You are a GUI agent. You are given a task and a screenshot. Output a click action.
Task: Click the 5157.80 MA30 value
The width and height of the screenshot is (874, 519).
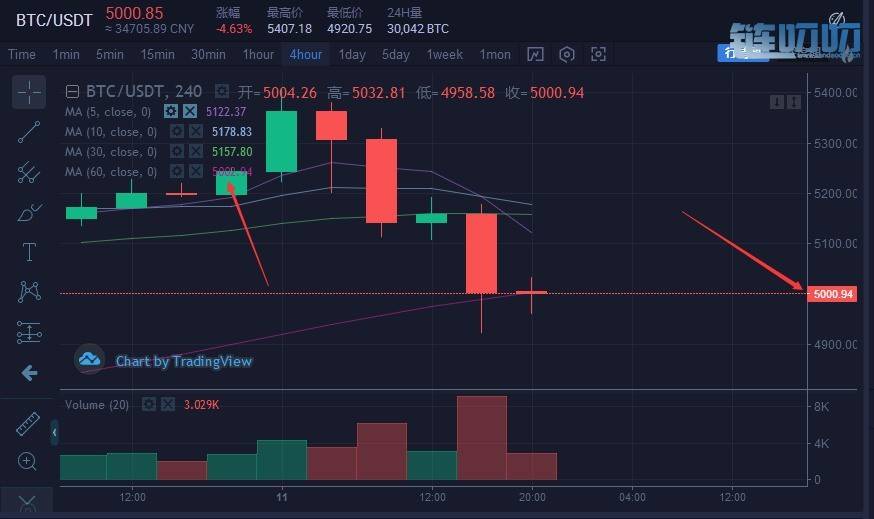point(232,152)
